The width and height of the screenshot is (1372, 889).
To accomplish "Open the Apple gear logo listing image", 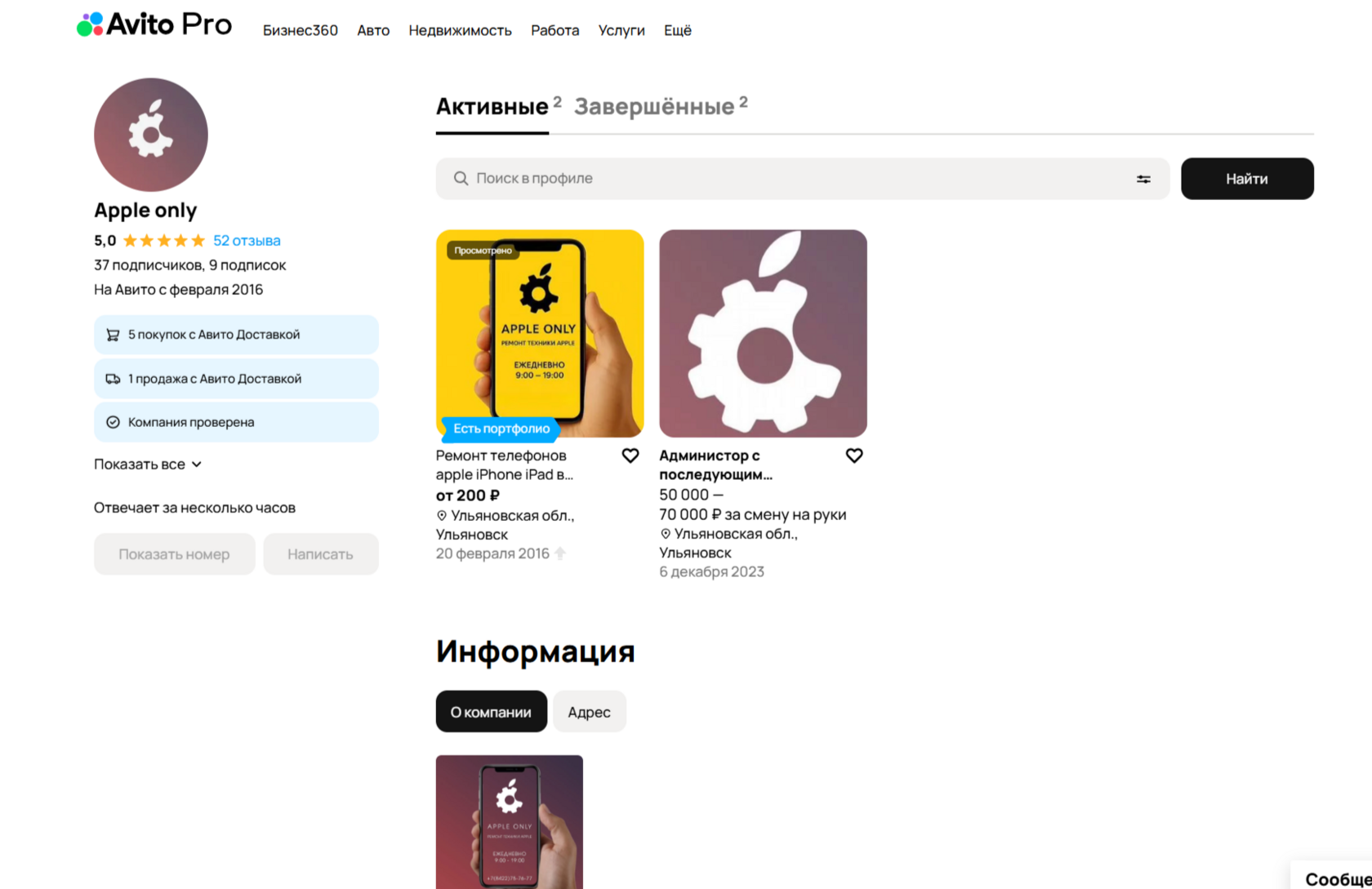I will (x=763, y=333).
